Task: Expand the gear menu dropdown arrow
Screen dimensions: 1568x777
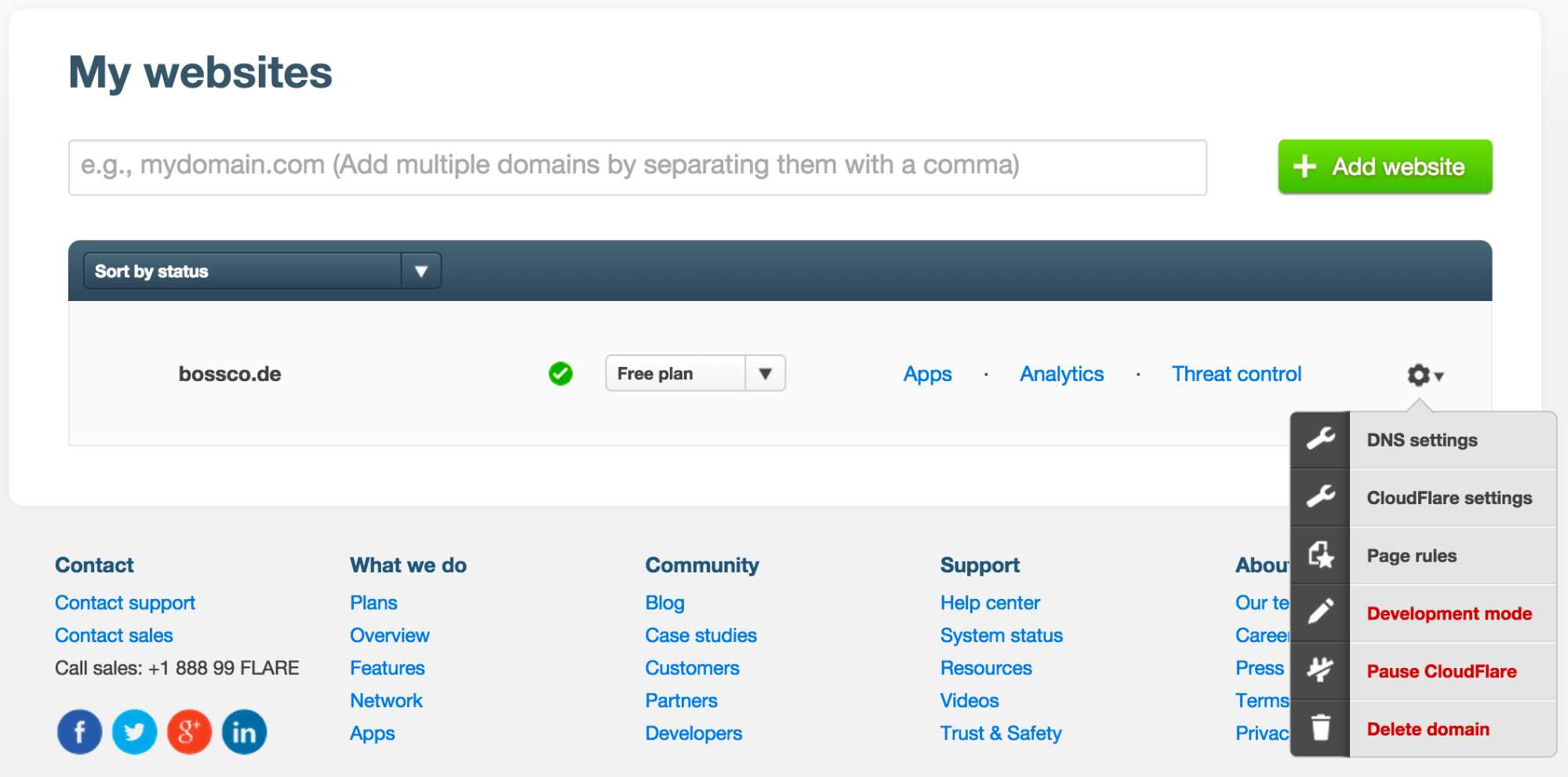Action: pyautogui.click(x=1440, y=377)
